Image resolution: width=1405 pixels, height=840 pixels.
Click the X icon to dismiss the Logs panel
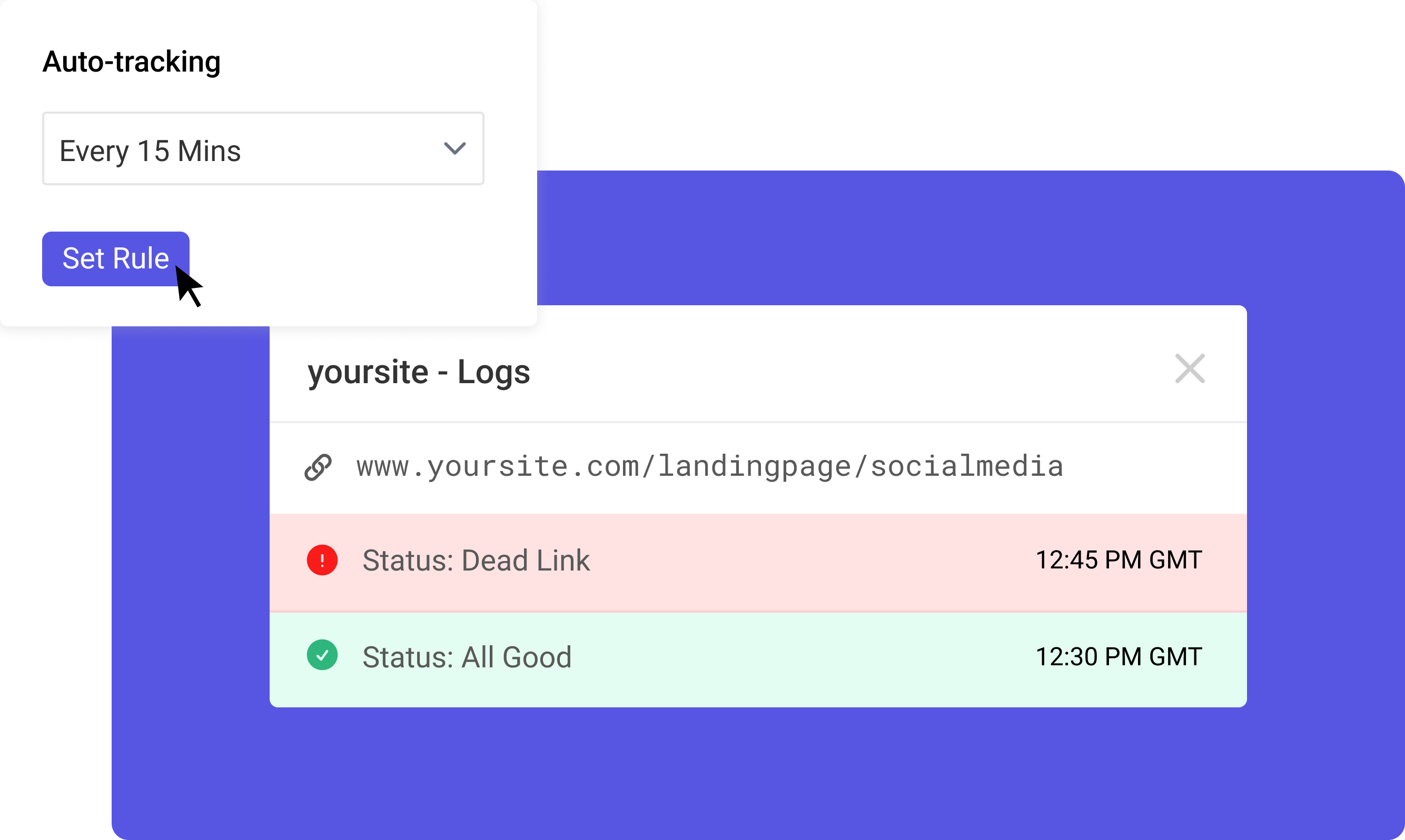(x=1190, y=368)
